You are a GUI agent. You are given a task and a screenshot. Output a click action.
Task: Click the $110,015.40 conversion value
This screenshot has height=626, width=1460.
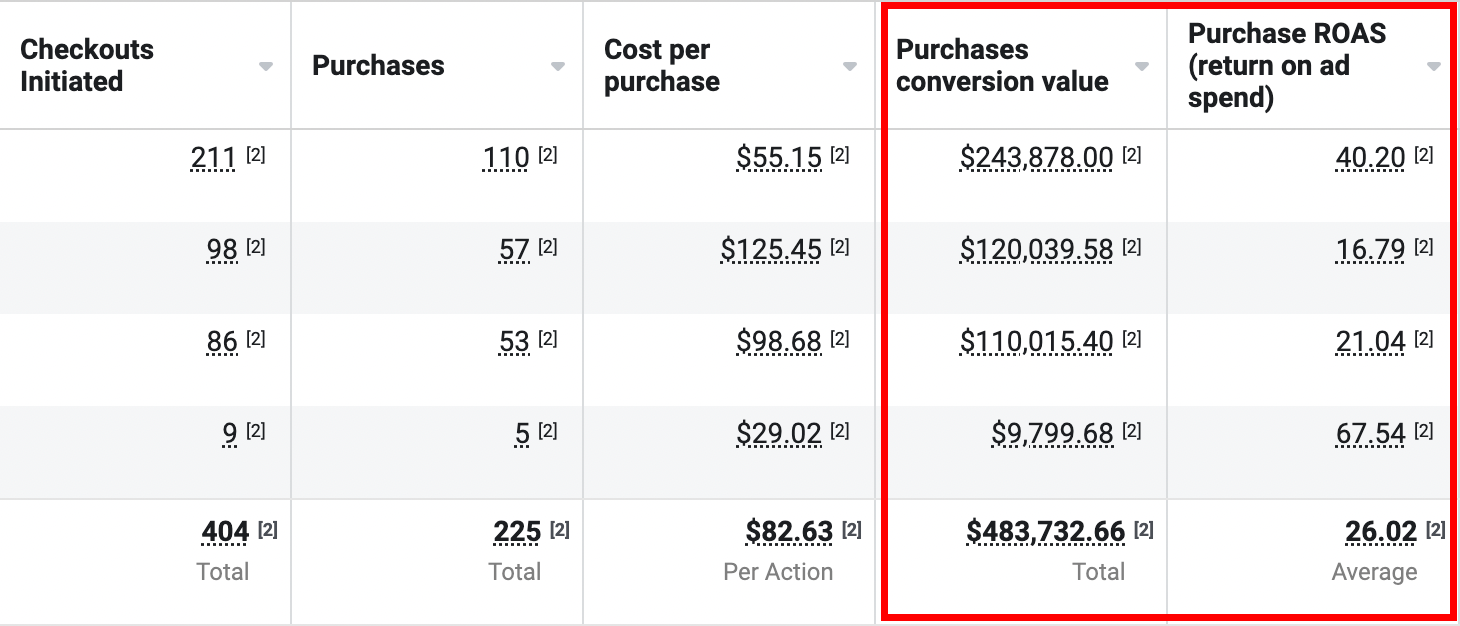pos(1037,342)
